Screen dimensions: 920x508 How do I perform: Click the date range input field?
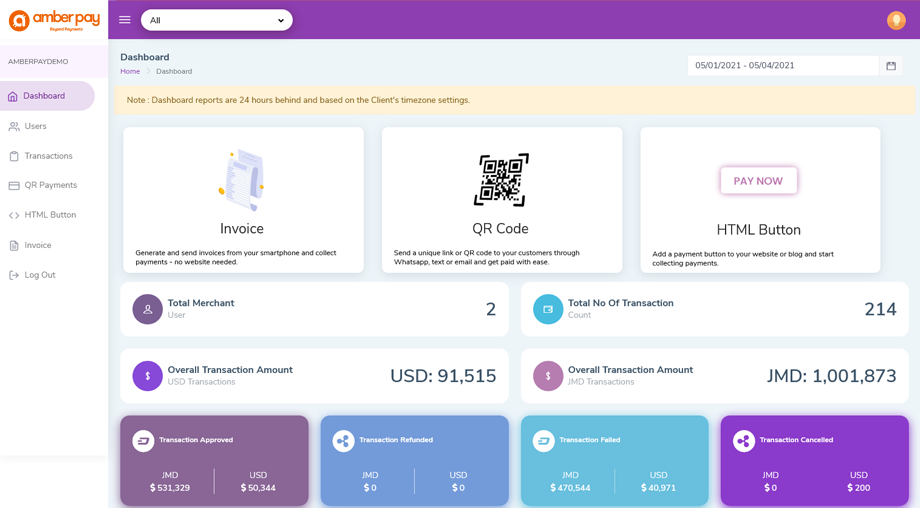click(782, 66)
